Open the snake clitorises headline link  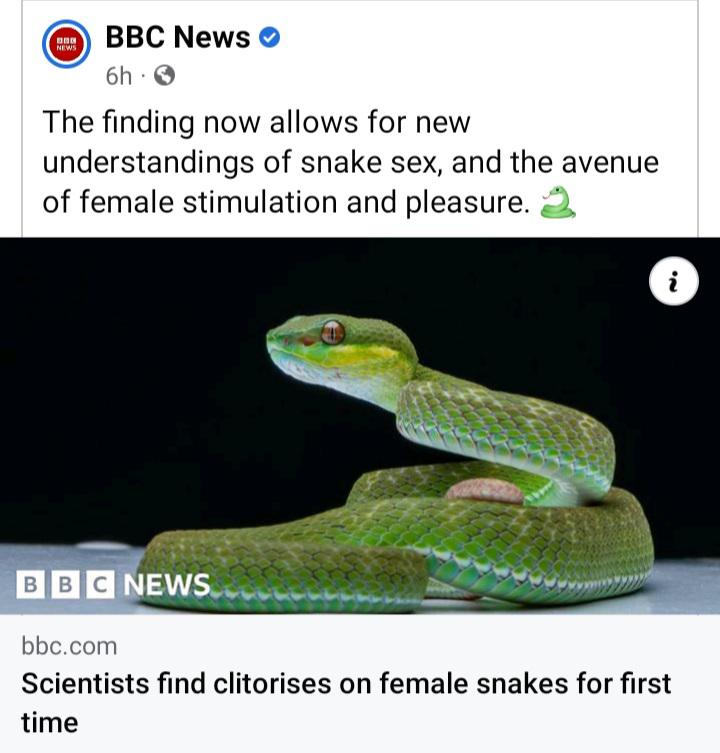tap(346, 703)
